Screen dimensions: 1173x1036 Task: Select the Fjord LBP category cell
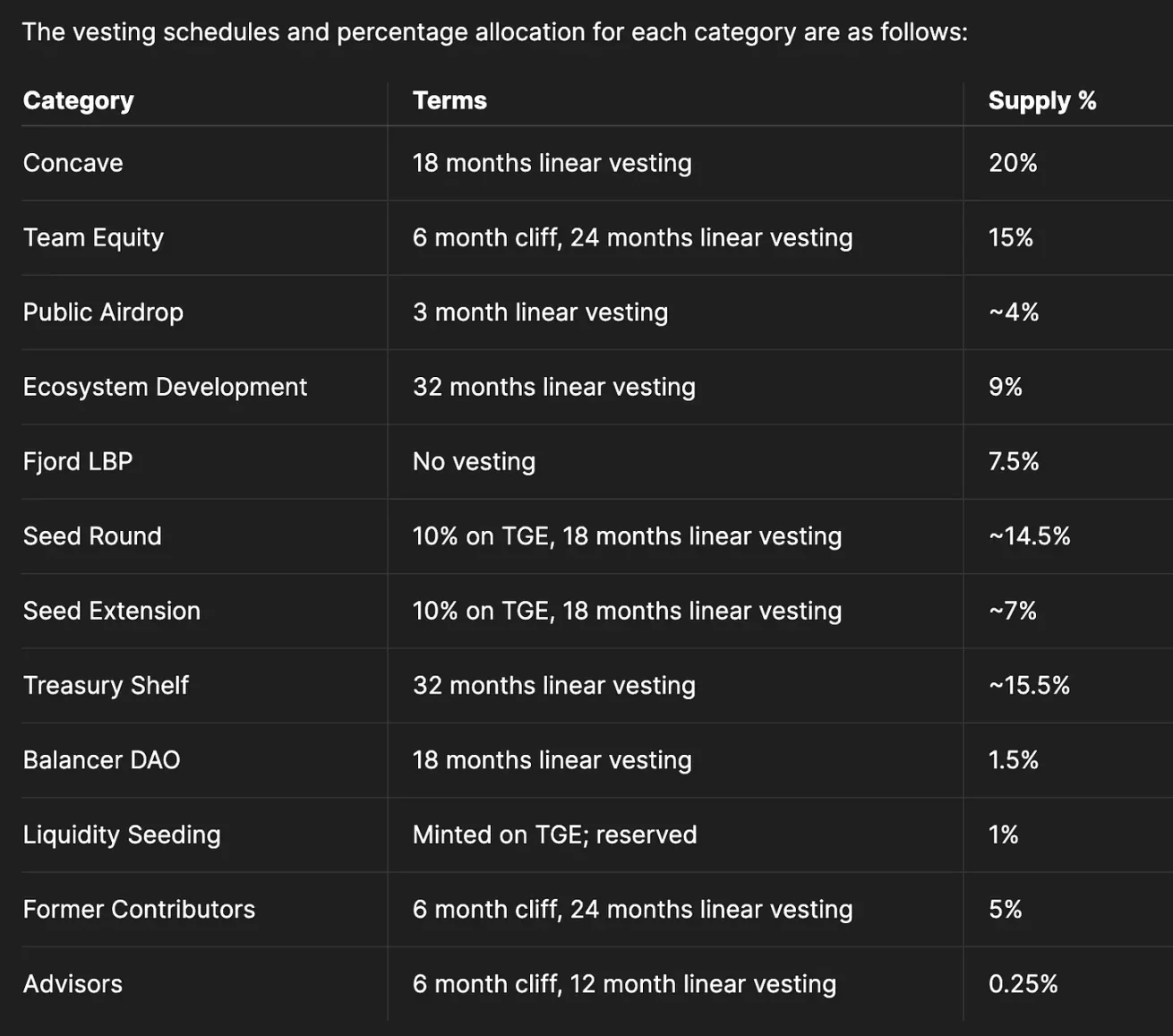78,461
